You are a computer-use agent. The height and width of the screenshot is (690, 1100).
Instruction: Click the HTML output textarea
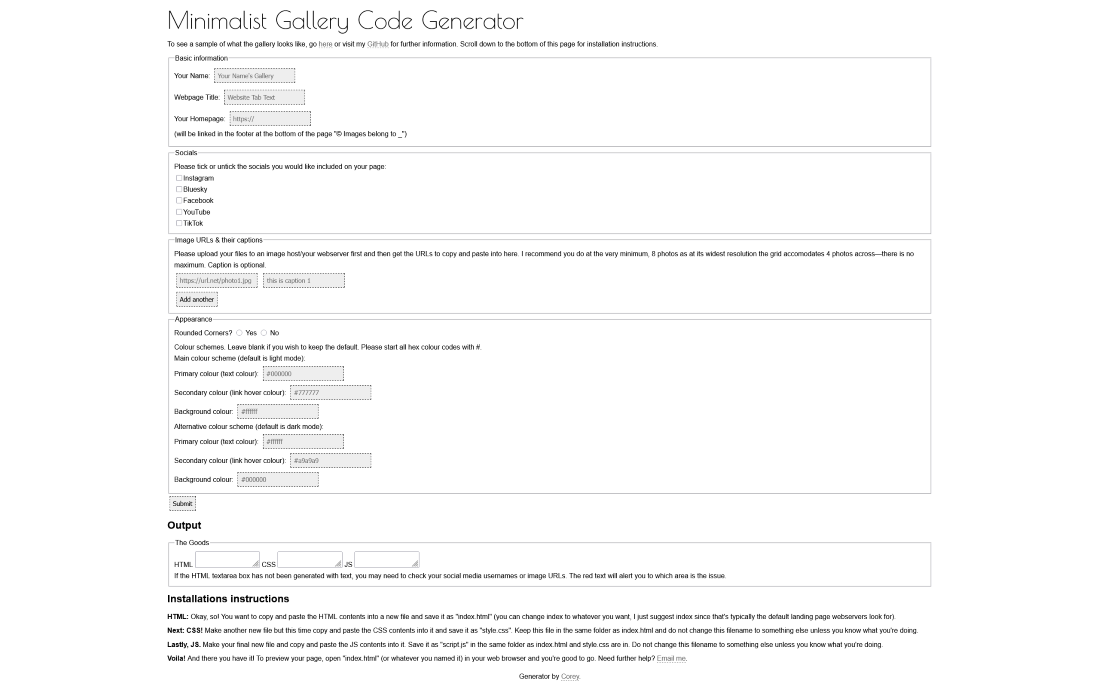tap(227, 560)
